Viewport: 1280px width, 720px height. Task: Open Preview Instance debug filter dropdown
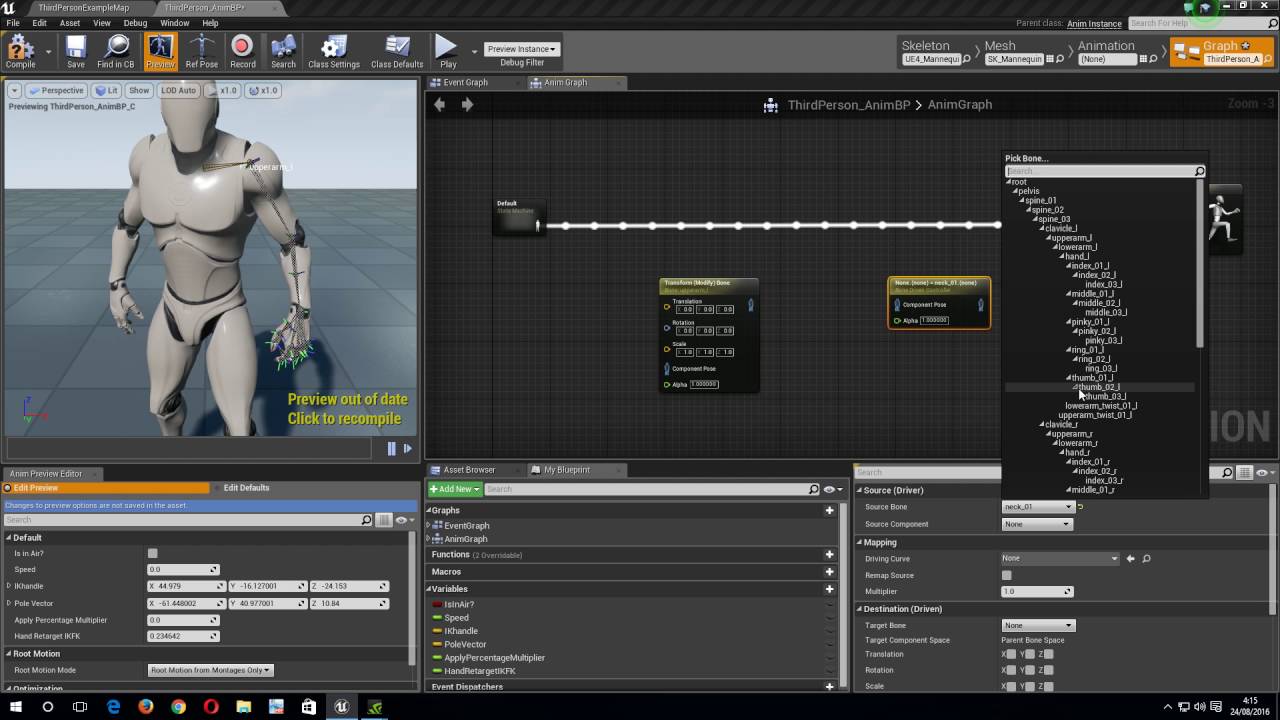coord(522,49)
